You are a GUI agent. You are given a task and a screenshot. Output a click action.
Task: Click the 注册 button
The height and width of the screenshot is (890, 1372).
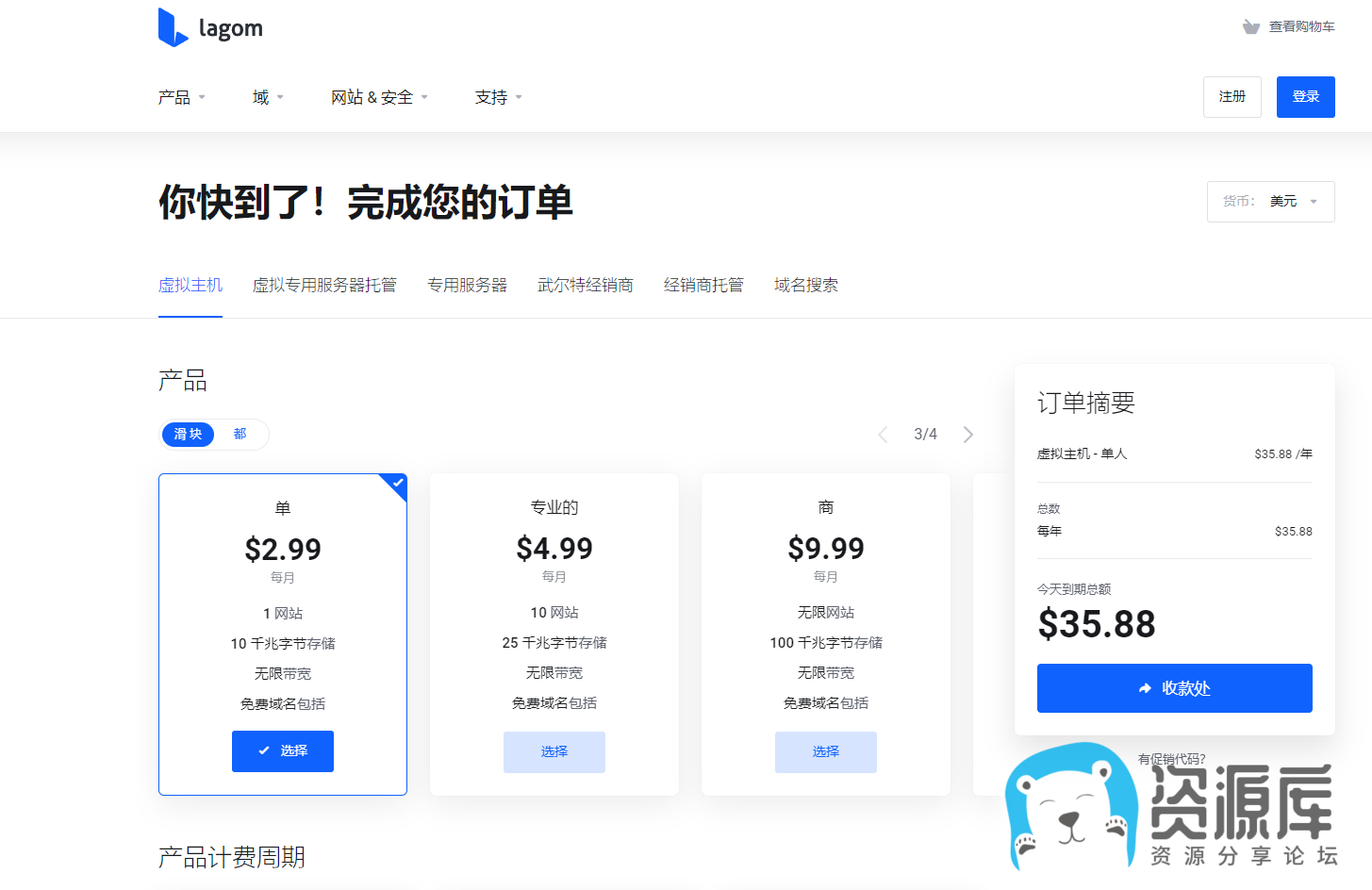(1231, 97)
